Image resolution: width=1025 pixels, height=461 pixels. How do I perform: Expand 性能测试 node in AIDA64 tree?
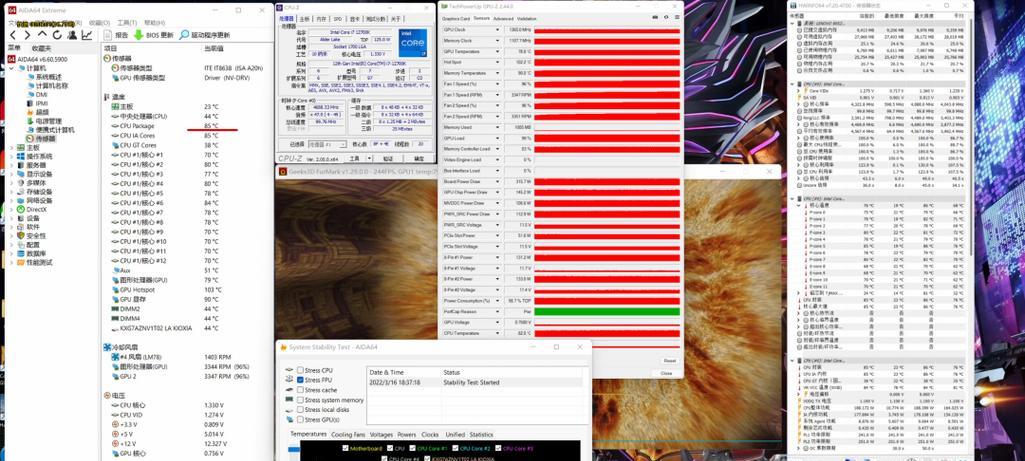pyautogui.click(x=11, y=262)
